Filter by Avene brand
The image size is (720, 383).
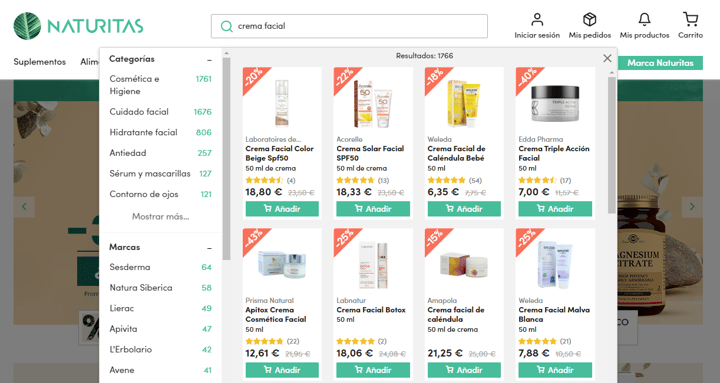coord(160,370)
